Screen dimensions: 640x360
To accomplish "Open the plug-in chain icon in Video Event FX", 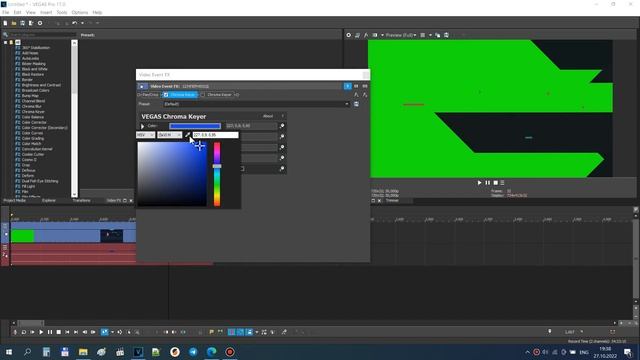I will pos(356,95).
